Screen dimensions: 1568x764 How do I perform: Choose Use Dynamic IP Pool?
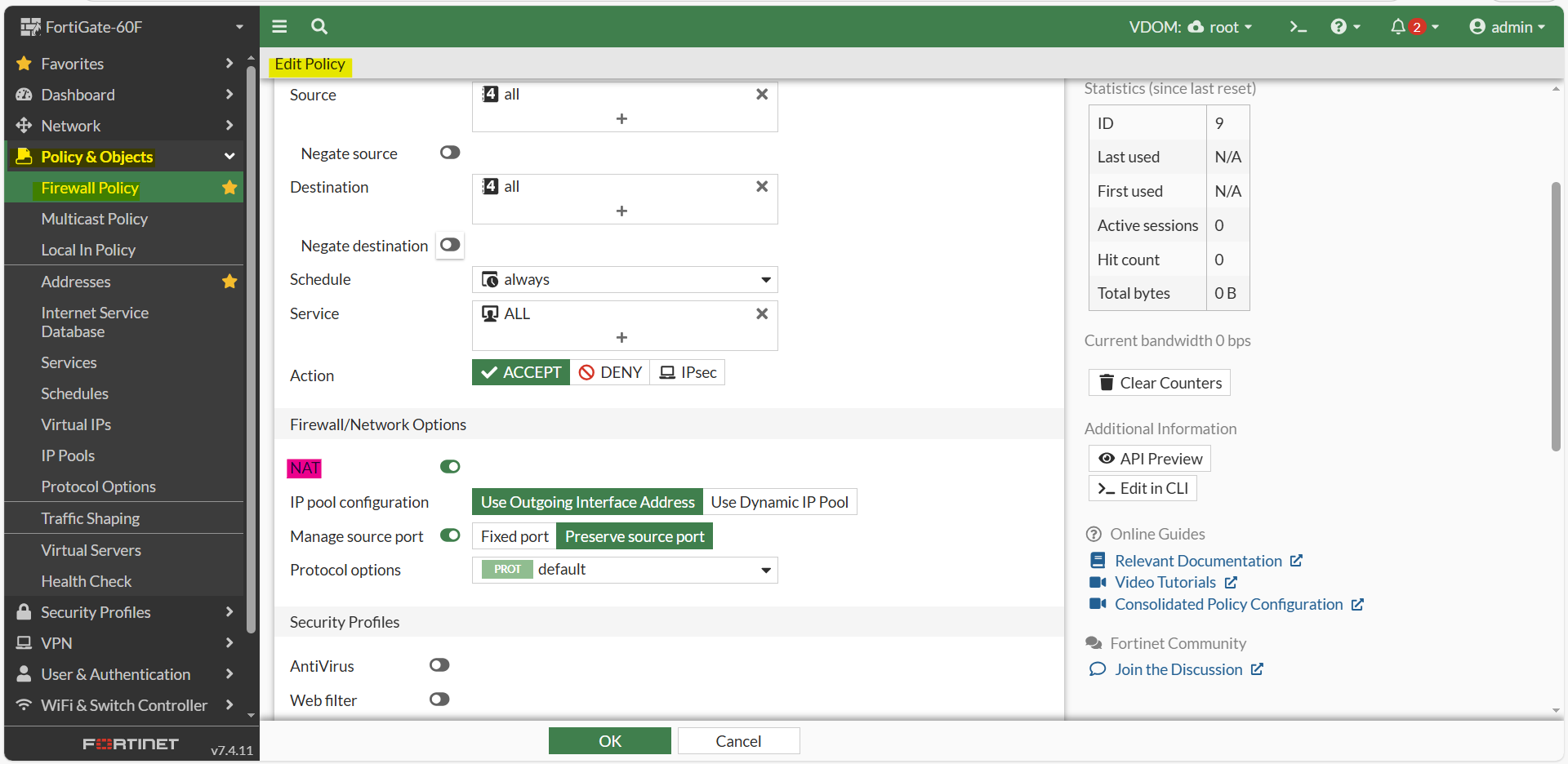click(x=780, y=502)
